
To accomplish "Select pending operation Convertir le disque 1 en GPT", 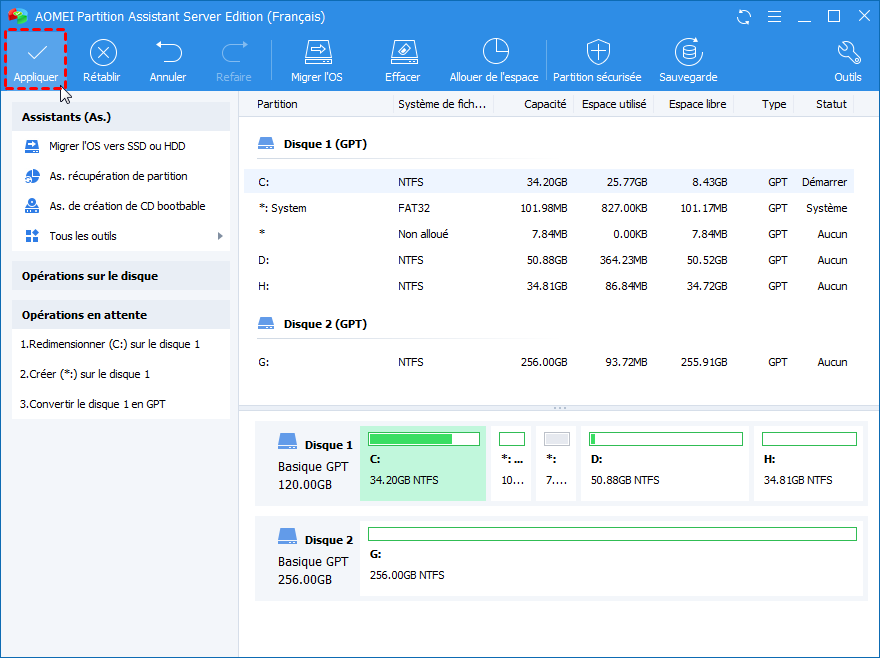I will 93,404.
